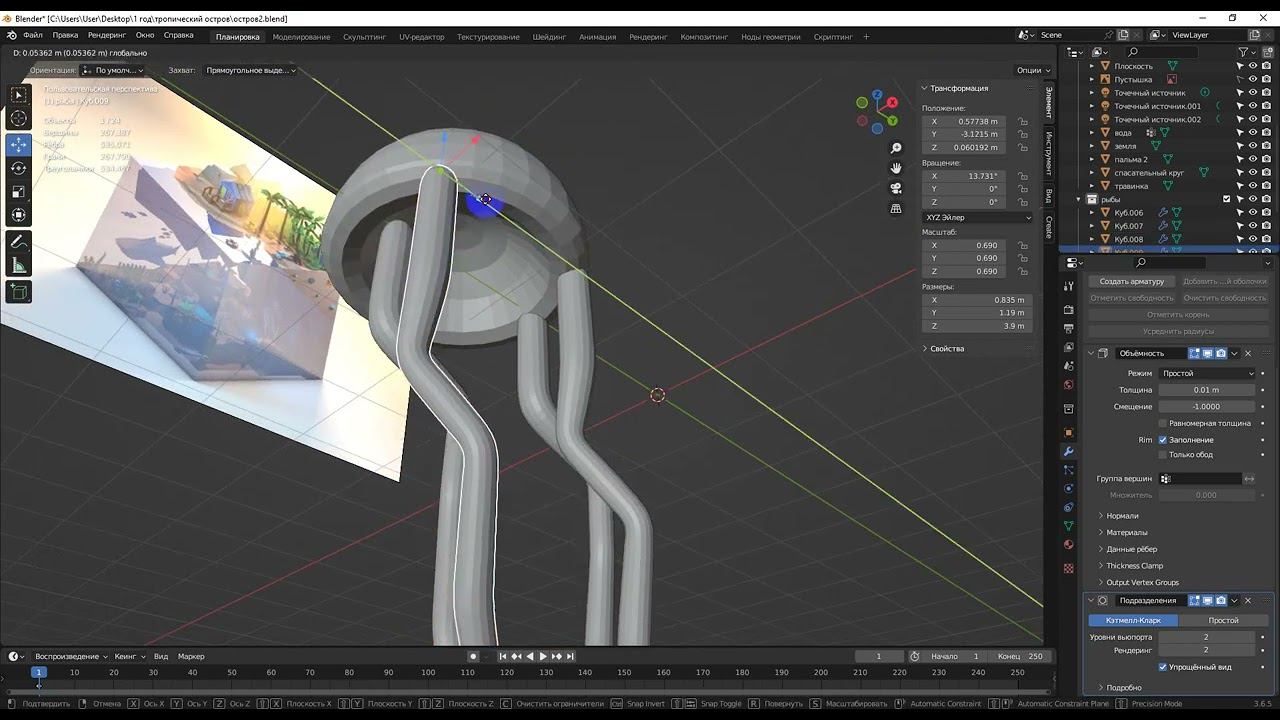Expand the Нормали subpanel
1280x720 pixels.
pos(1122,516)
